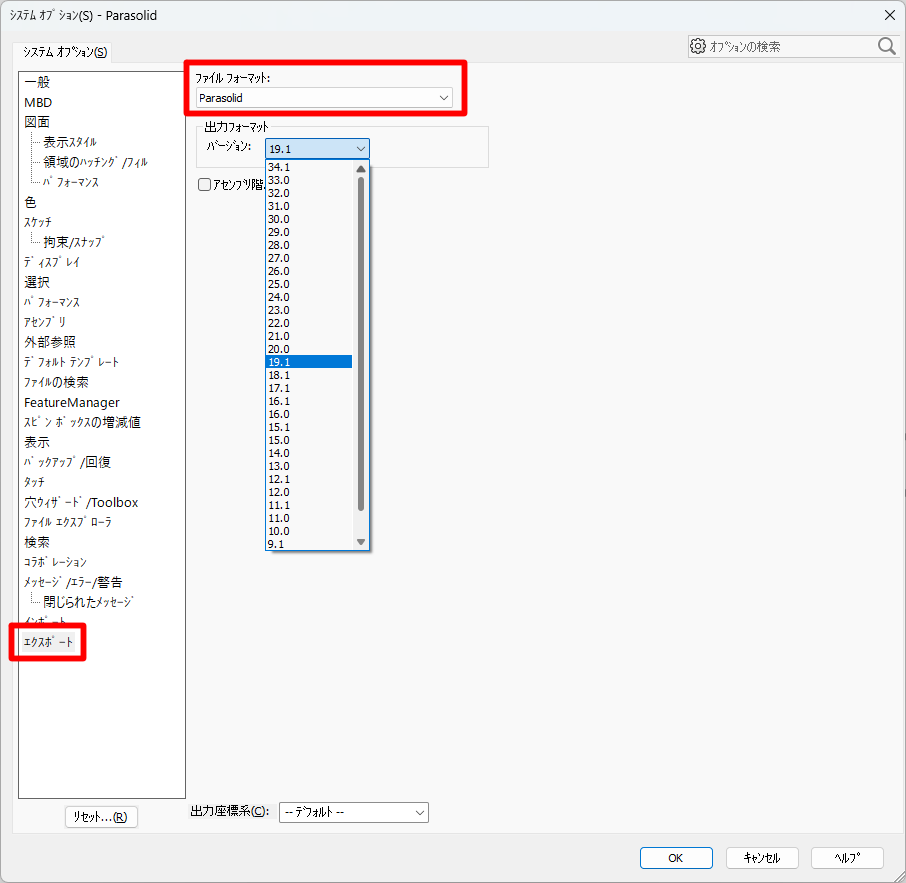Choose version 25.0 in the list

[279, 284]
